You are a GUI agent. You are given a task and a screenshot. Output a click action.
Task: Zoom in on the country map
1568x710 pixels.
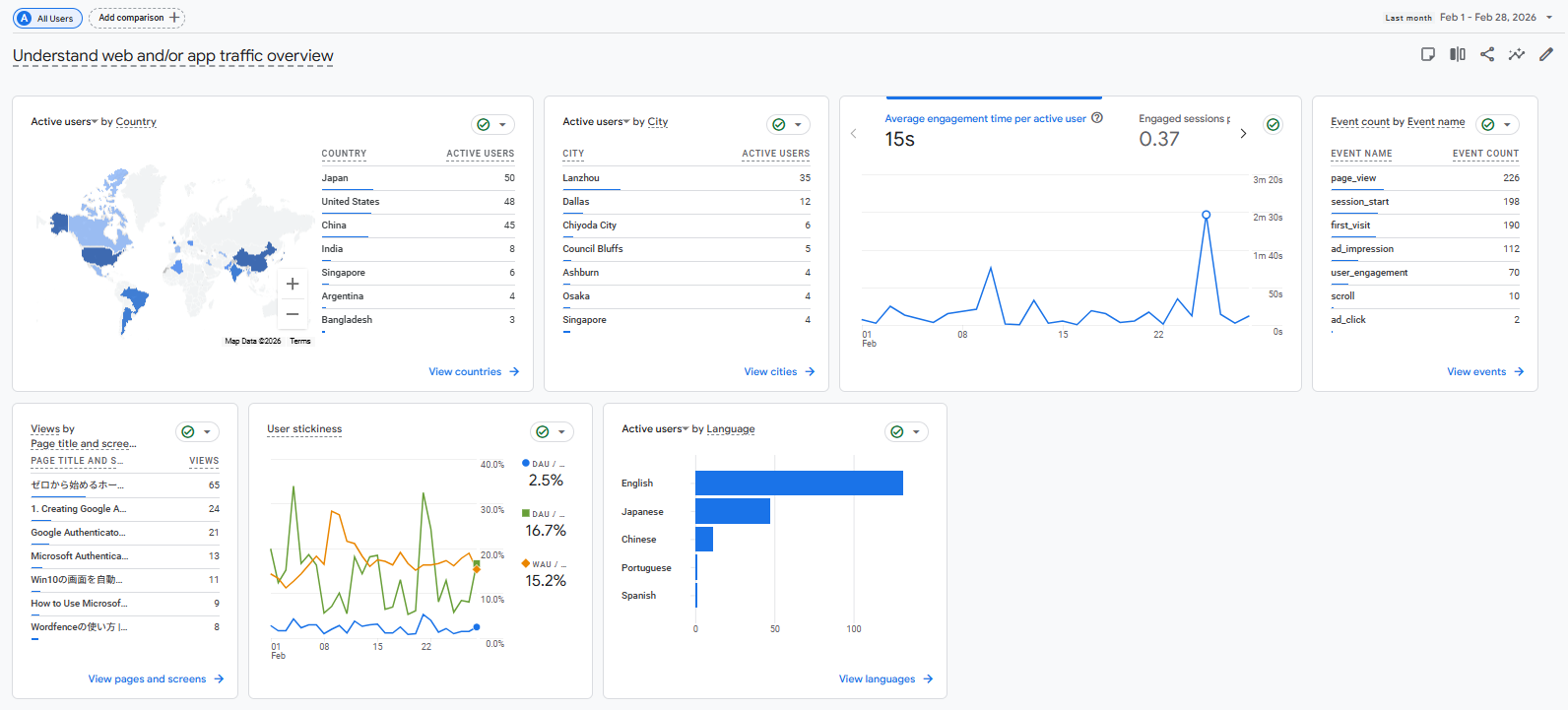pos(293,284)
